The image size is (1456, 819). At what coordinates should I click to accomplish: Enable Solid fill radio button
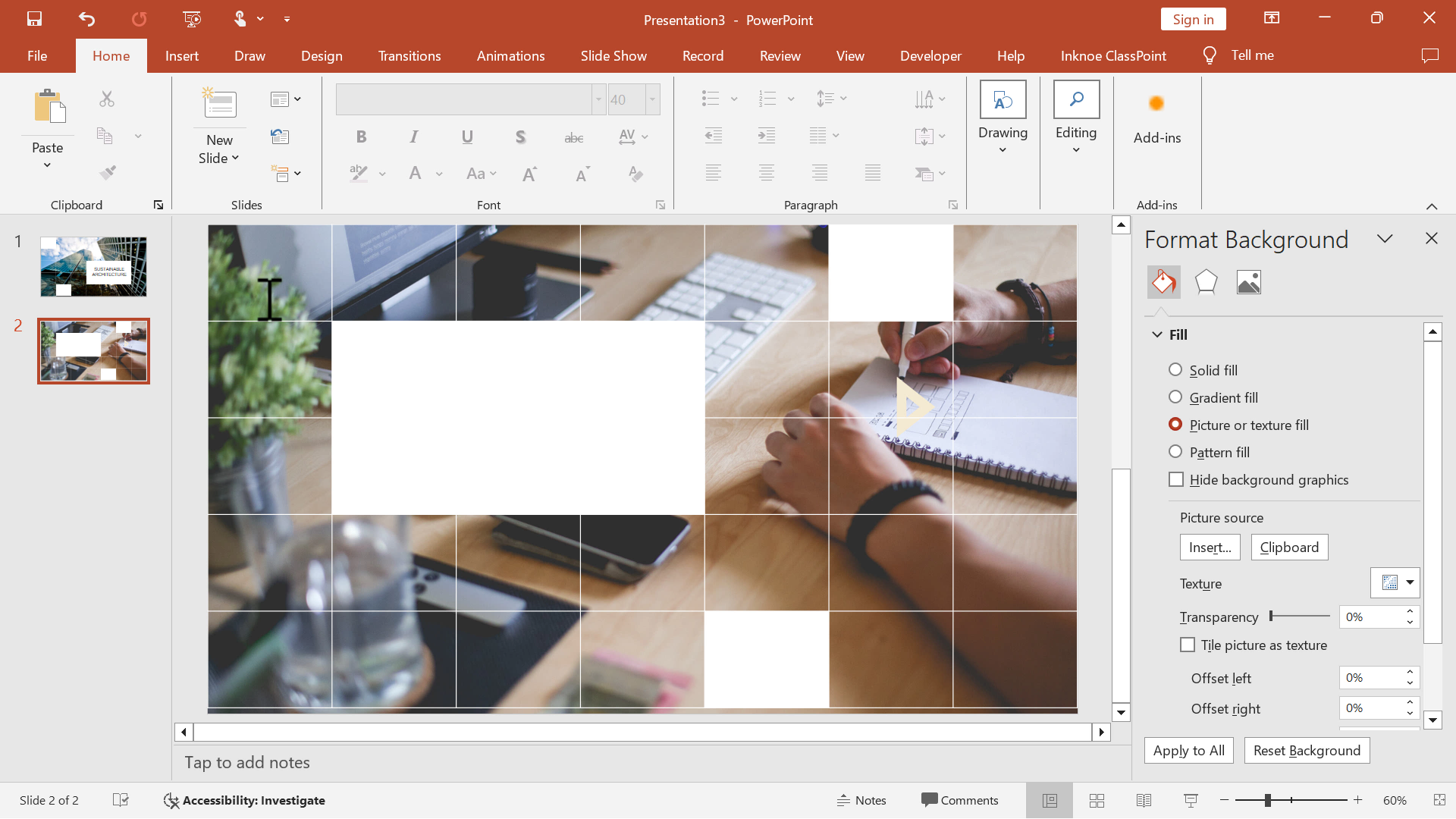(1177, 370)
